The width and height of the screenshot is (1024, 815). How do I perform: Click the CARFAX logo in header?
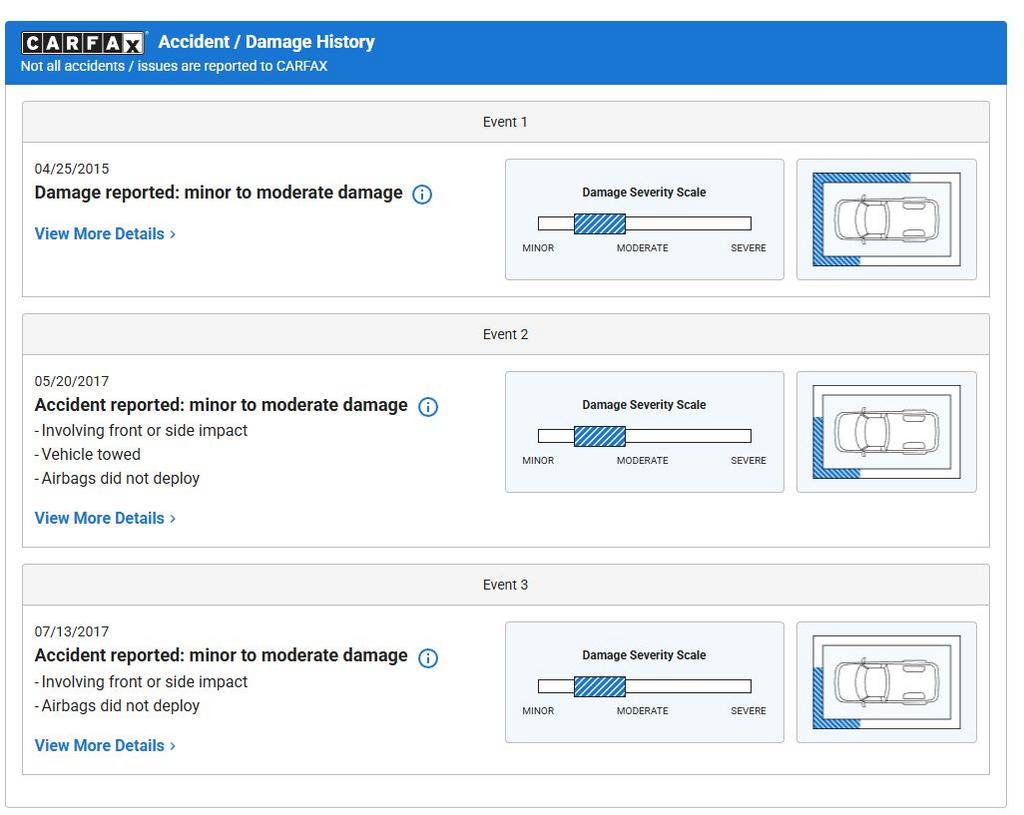click(x=84, y=42)
